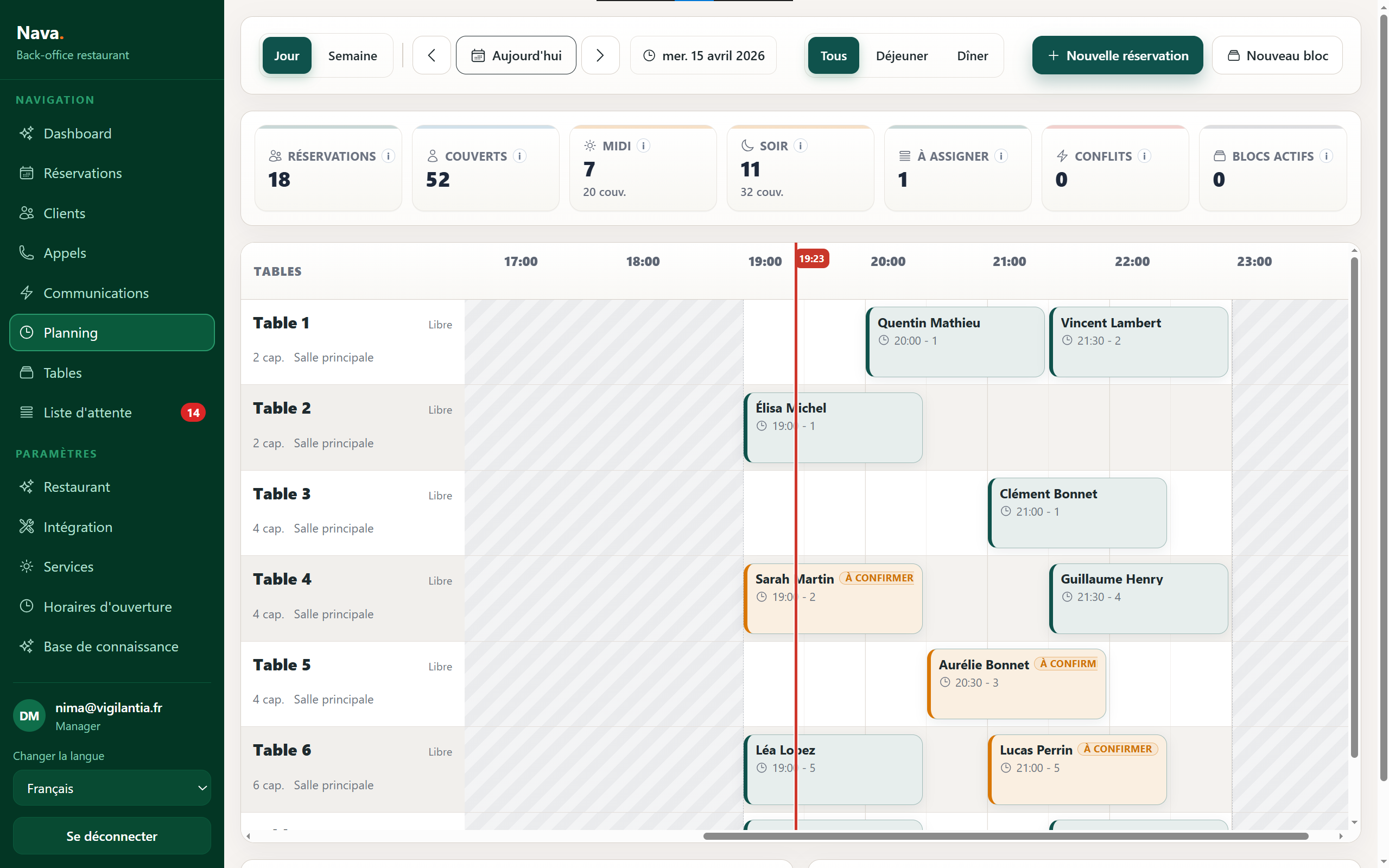Open Aurélie Bonnet reservation at 20:30
This screenshot has height=868, width=1389.
[x=1016, y=684]
